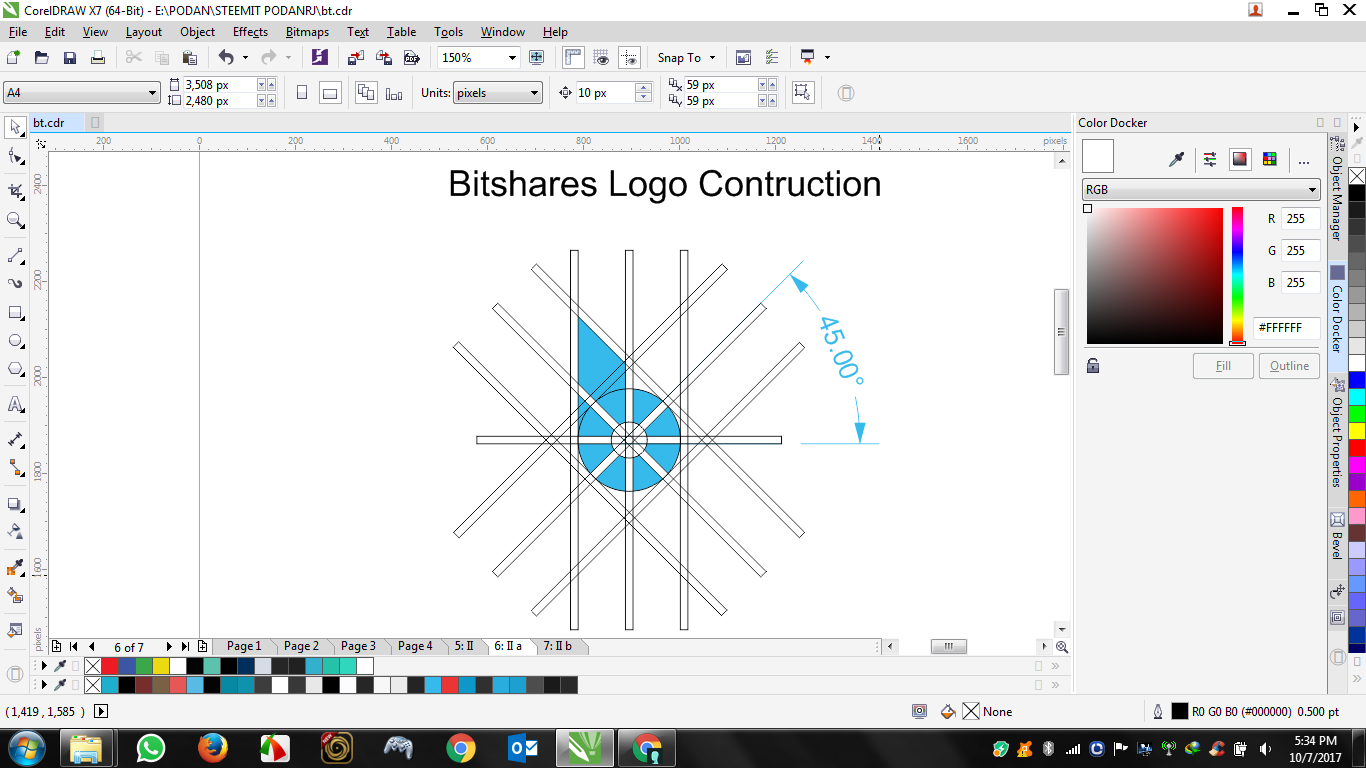The width and height of the screenshot is (1366, 768).
Task: Click the New document icon
Action: click(13, 58)
